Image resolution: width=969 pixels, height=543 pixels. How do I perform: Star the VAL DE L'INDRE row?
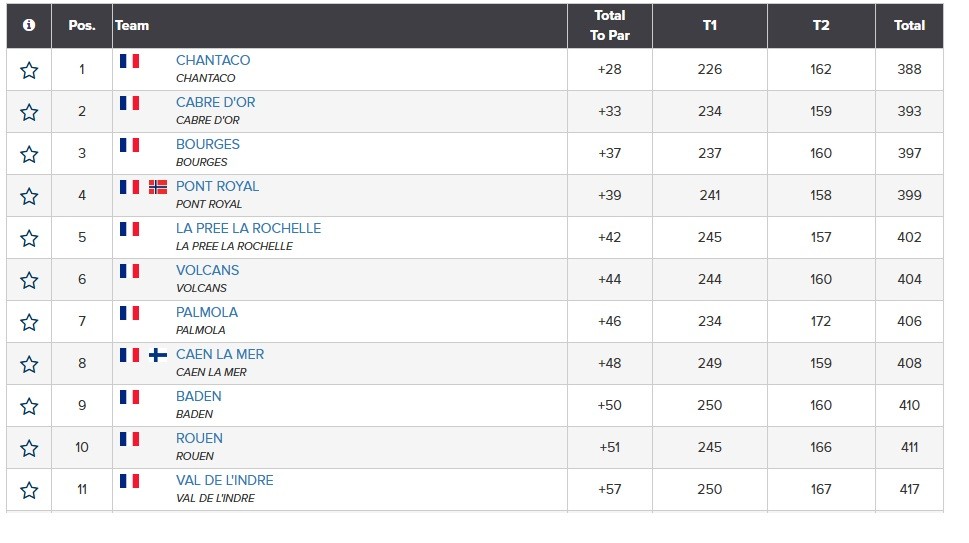tap(29, 490)
